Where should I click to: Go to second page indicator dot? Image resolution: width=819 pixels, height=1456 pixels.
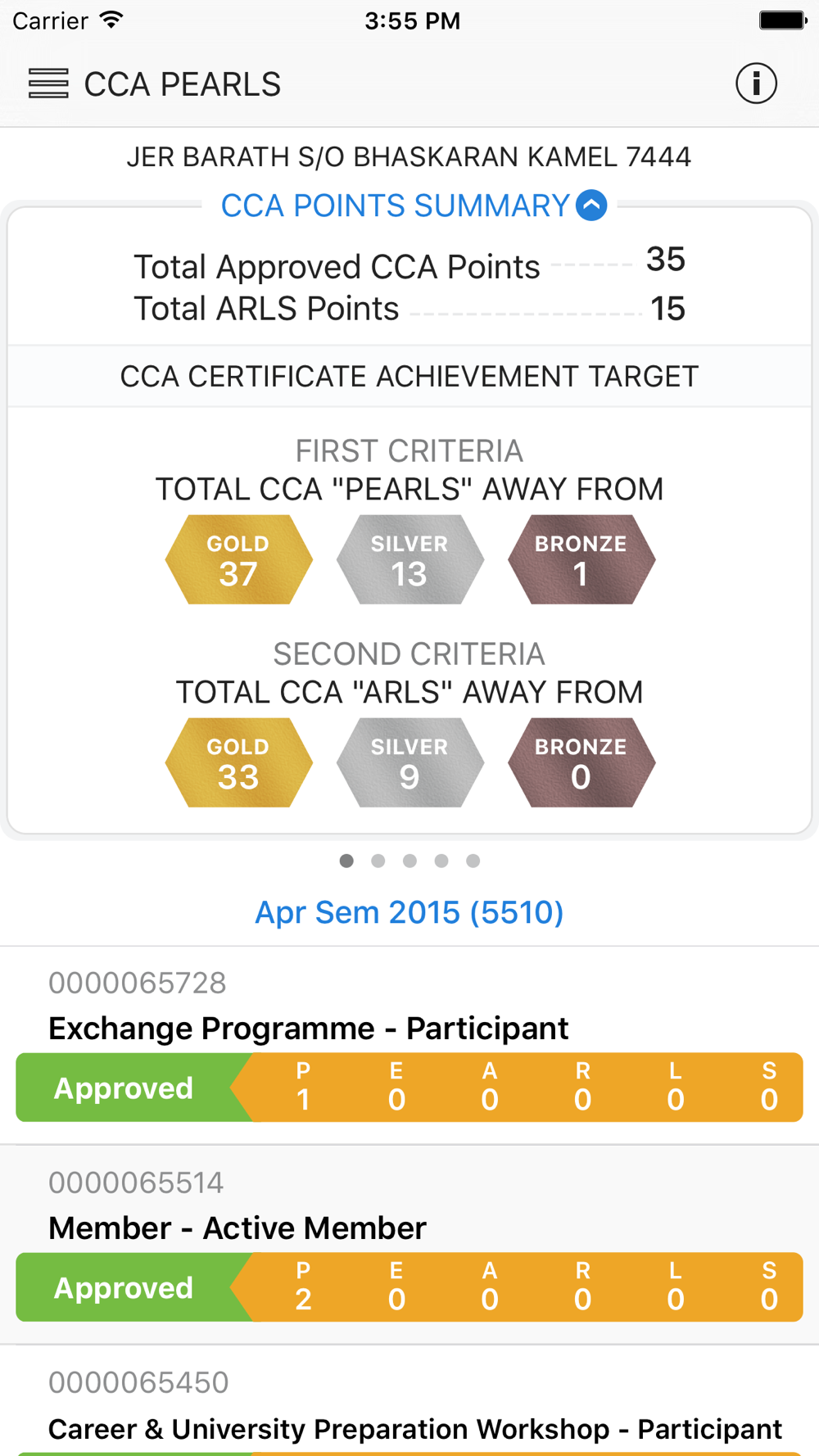pyautogui.click(x=378, y=861)
